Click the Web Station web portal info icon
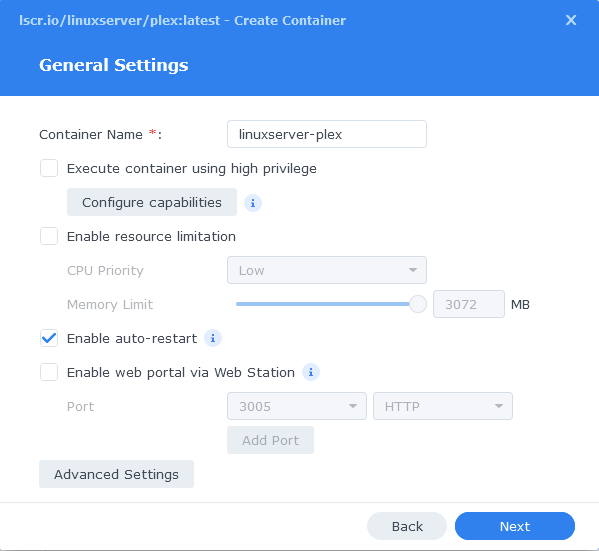Screen dimensions: 599x551 (x=311, y=372)
